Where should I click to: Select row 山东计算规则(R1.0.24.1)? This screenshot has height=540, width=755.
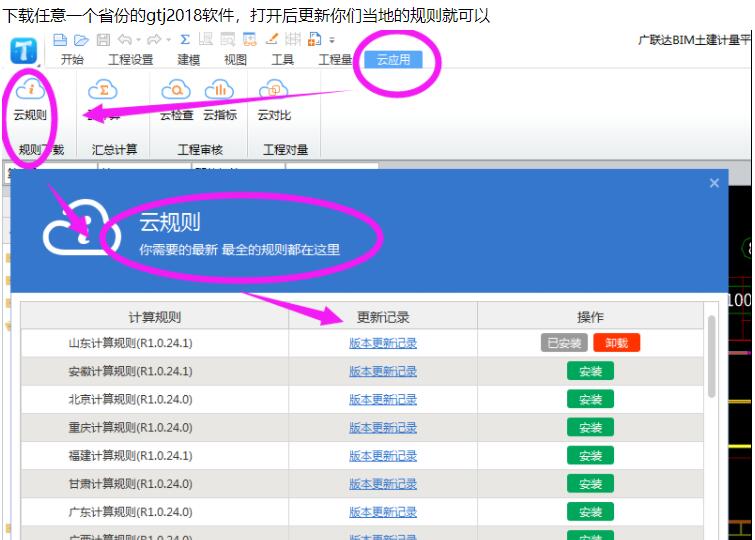coord(362,343)
